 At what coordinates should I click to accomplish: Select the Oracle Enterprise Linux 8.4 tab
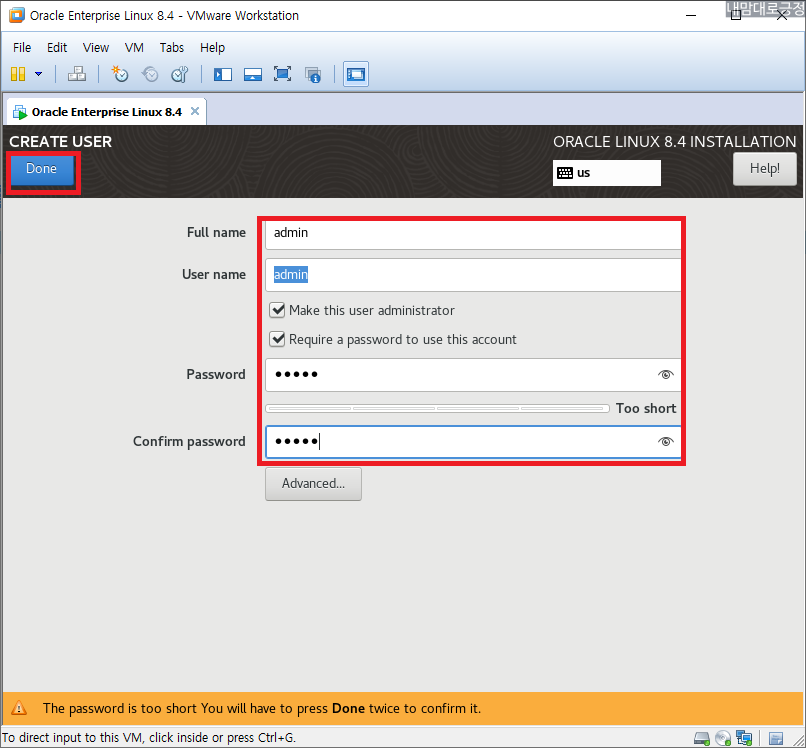tap(106, 112)
